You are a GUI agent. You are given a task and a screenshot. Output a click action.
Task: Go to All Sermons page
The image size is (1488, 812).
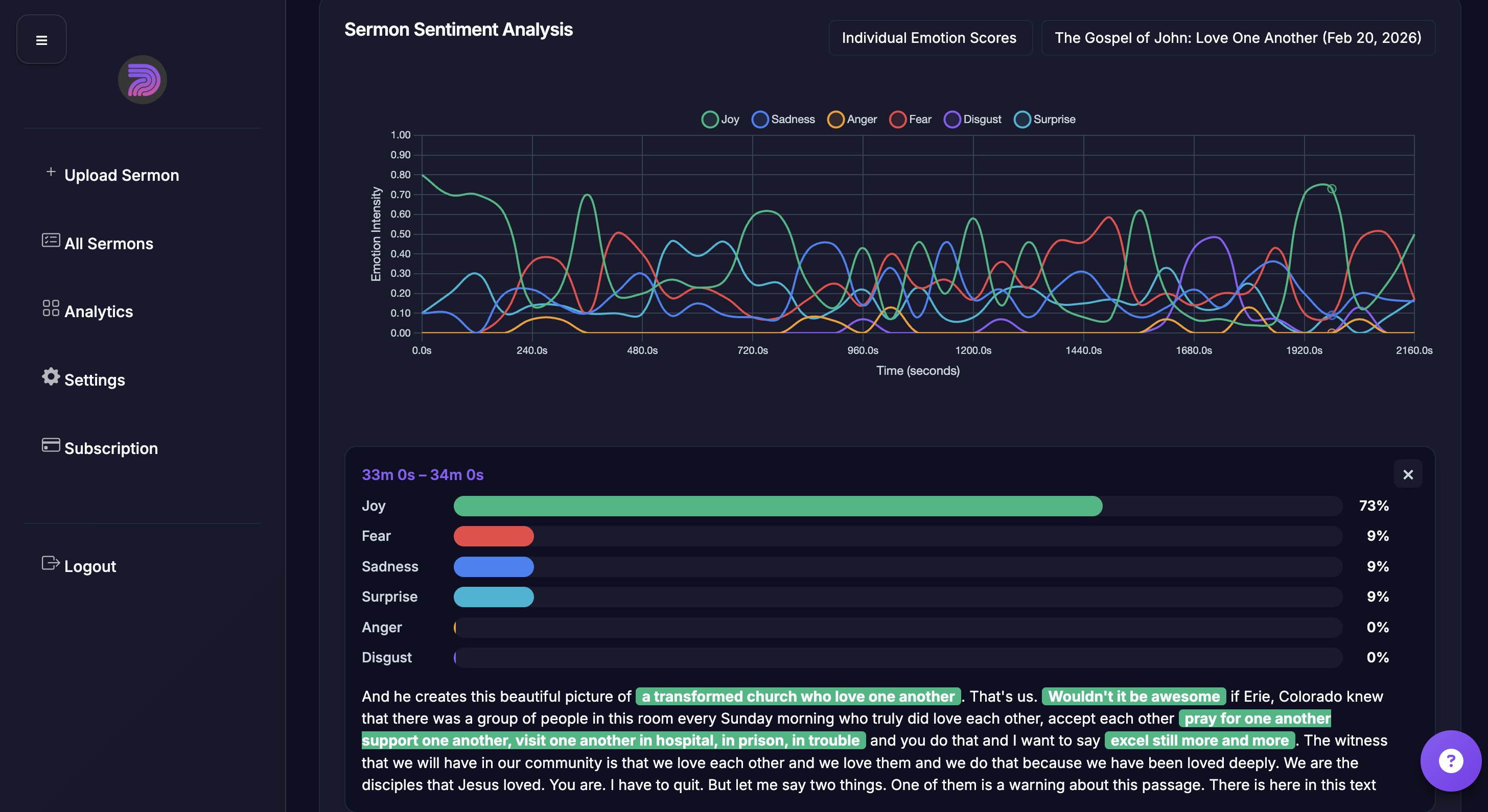click(109, 244)
